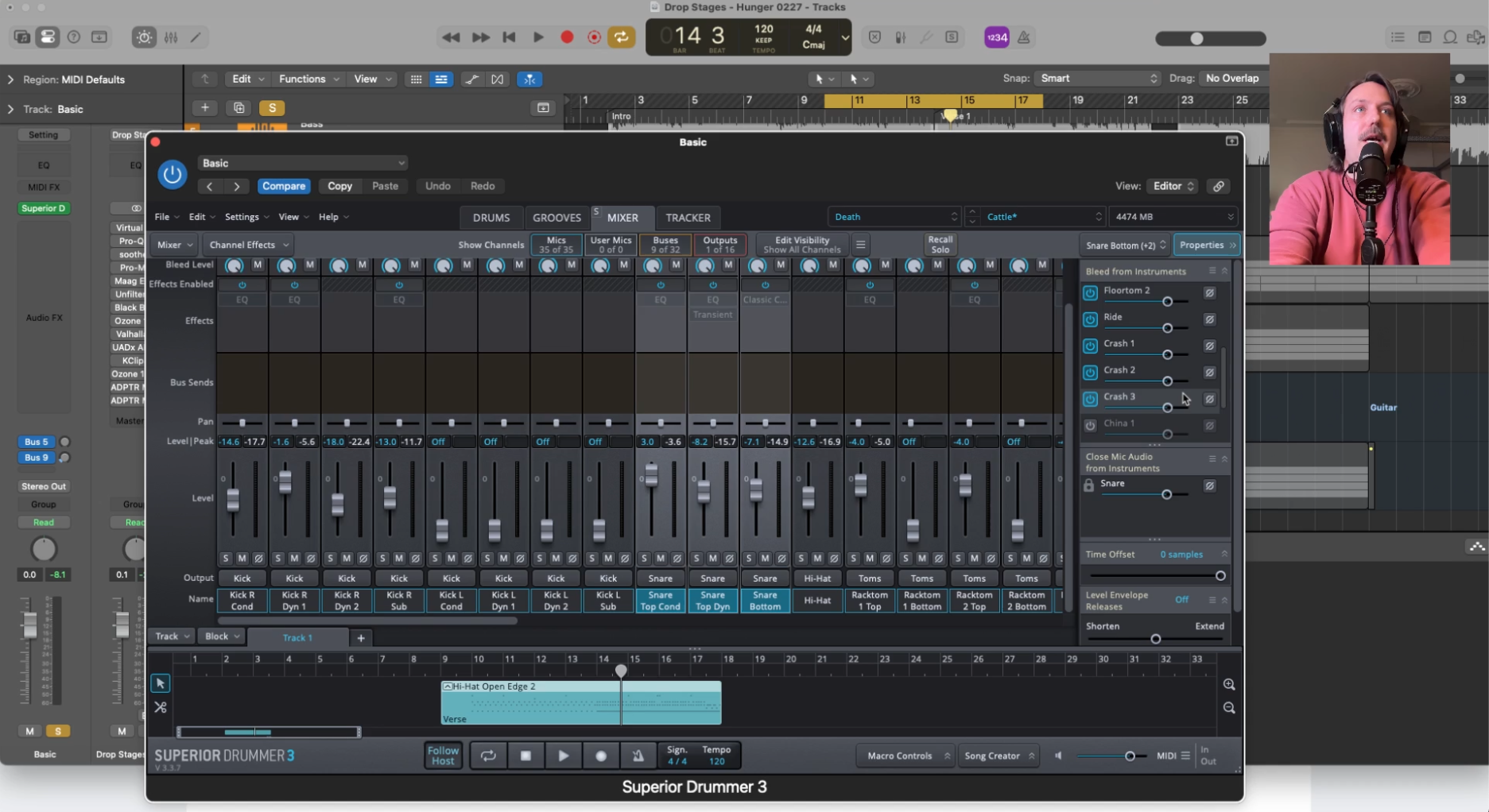Go to next preset with right arrow
The image size is (1489, 812).
237,186
